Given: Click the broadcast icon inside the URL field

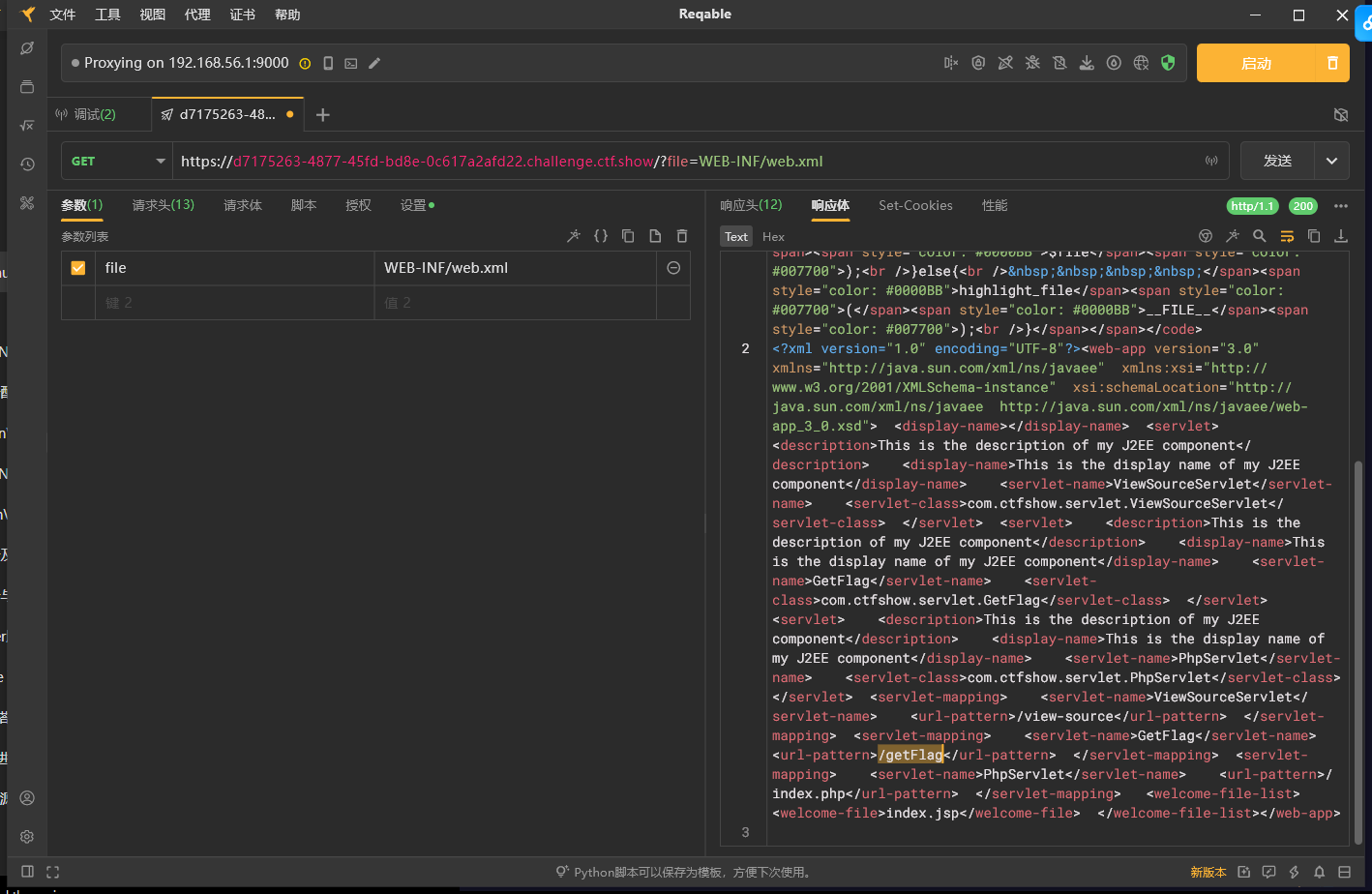Looking at the screenshot, I should [x=1211, y=162].
